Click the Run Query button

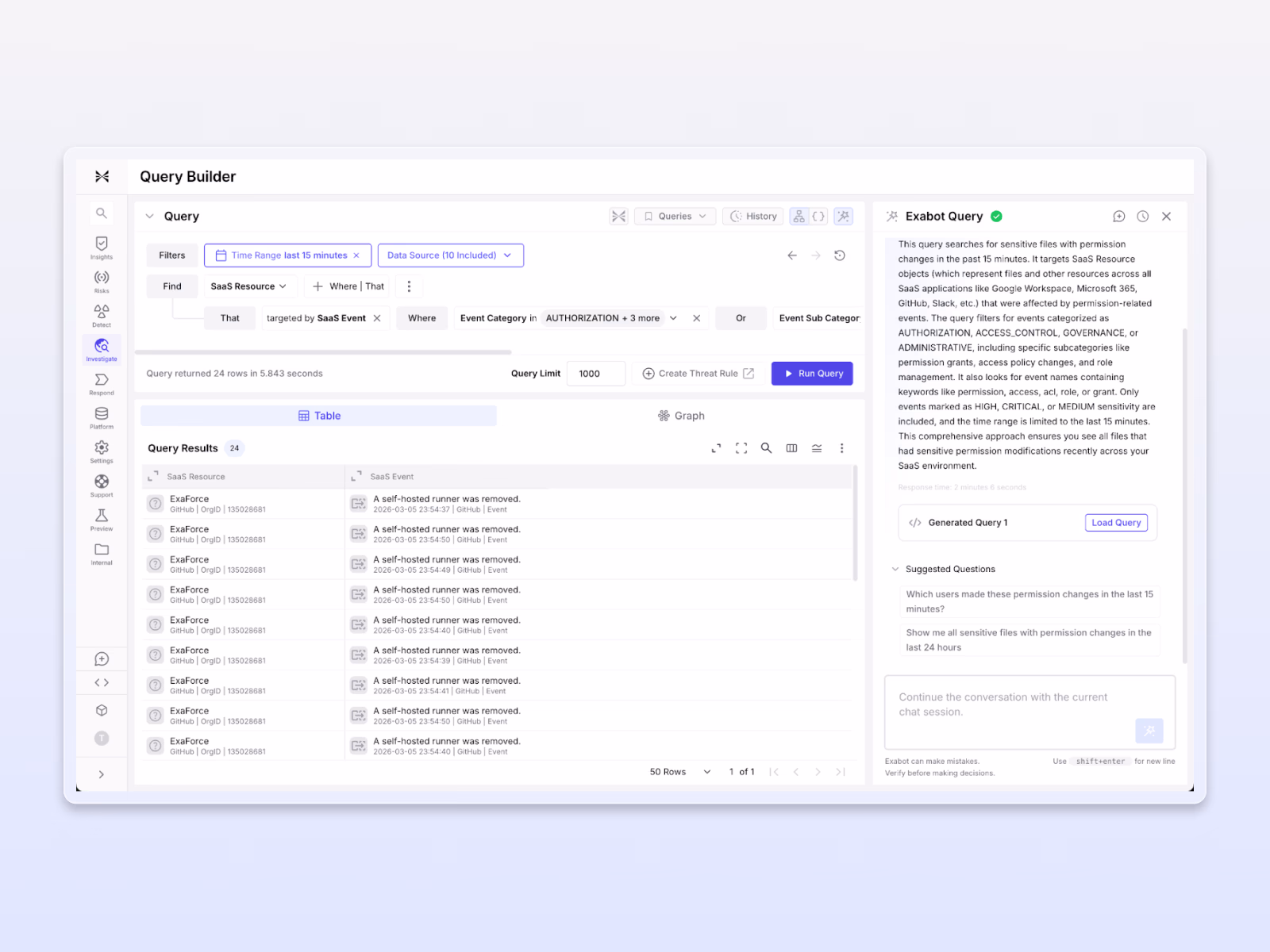pyautogui.click(x=811, y=373)
